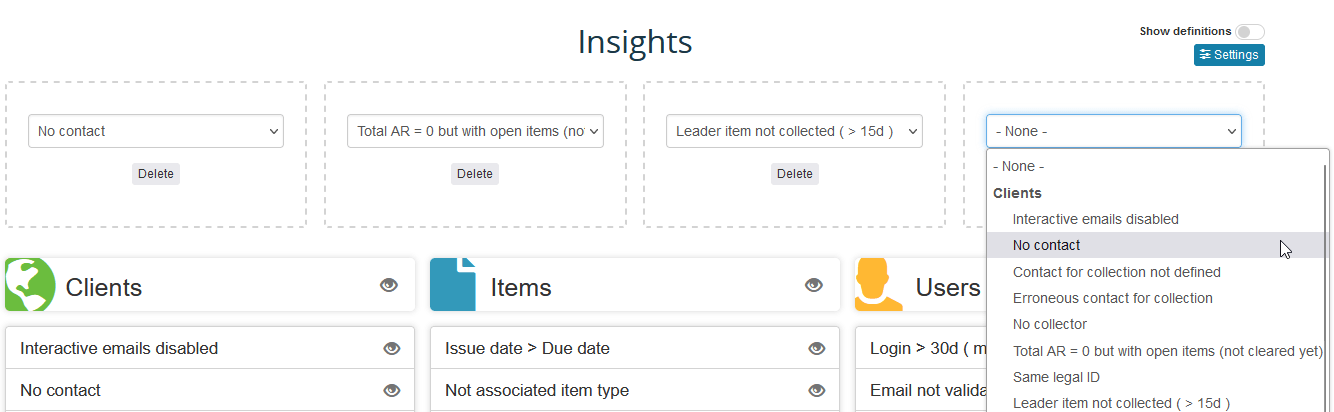Choose Contact for collection not defined option
The image size is (1334, 412).
[x=1116, y=272]
